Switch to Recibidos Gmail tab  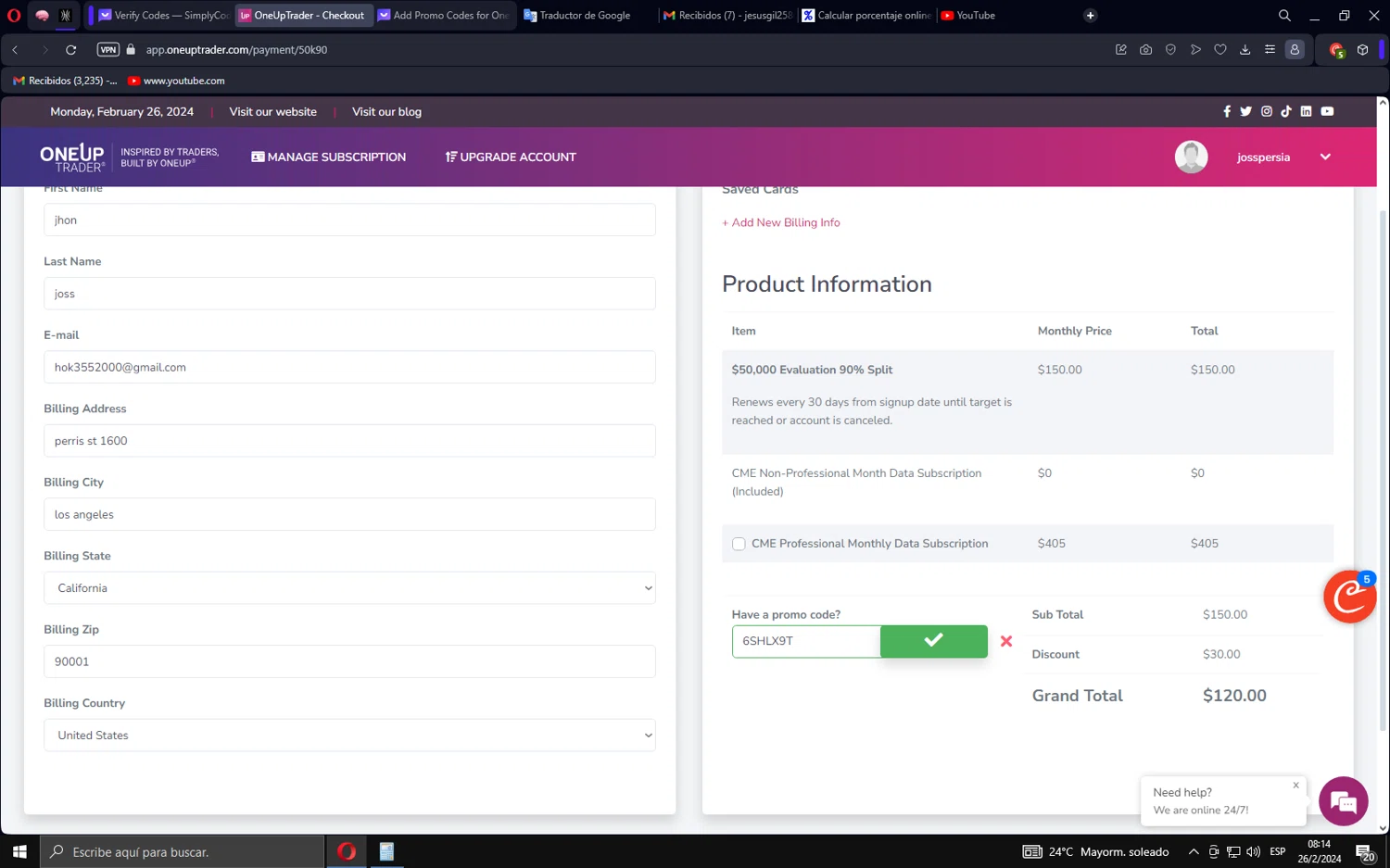727,16
